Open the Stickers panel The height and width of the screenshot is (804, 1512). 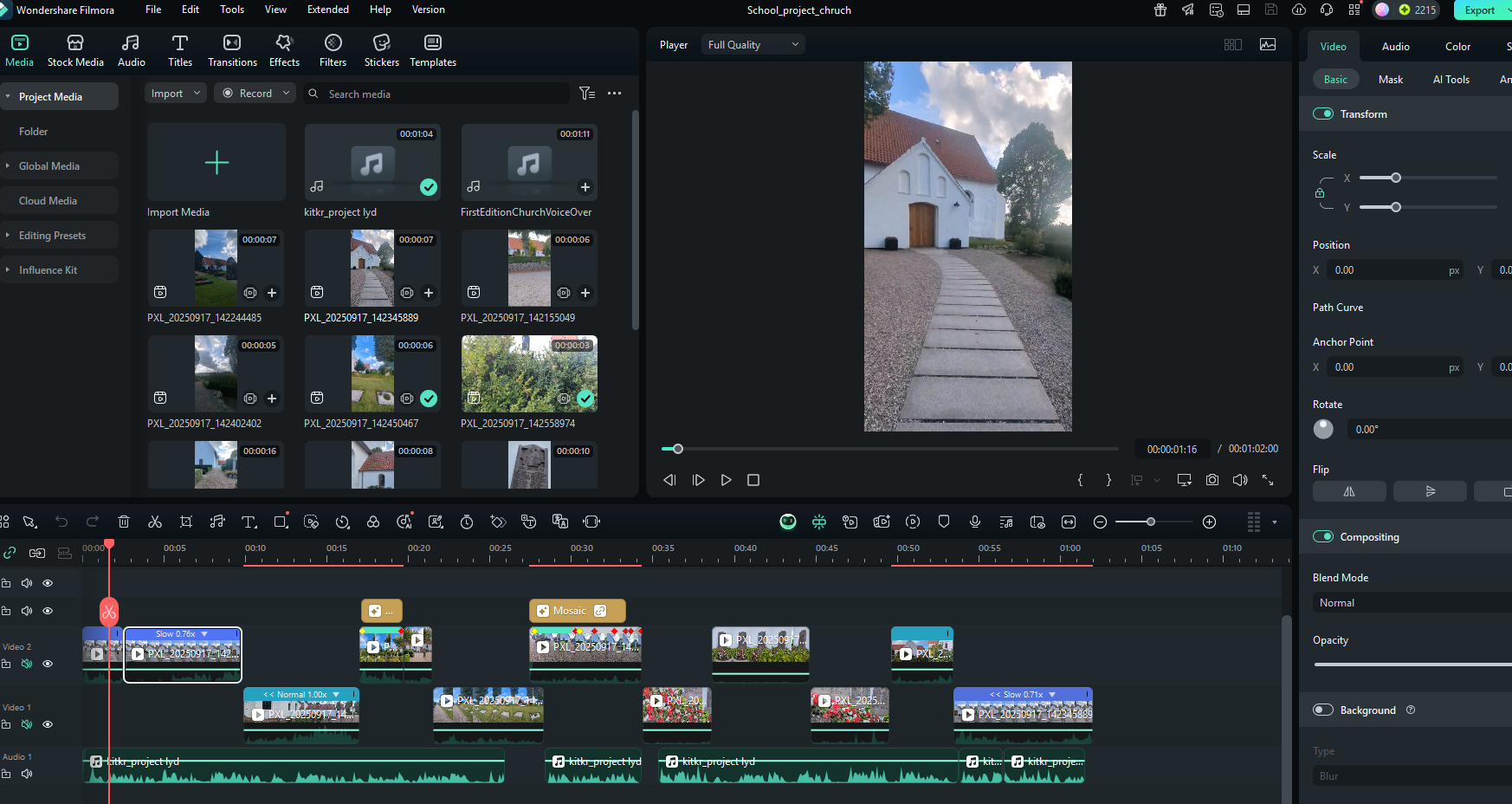click(381, 50)
